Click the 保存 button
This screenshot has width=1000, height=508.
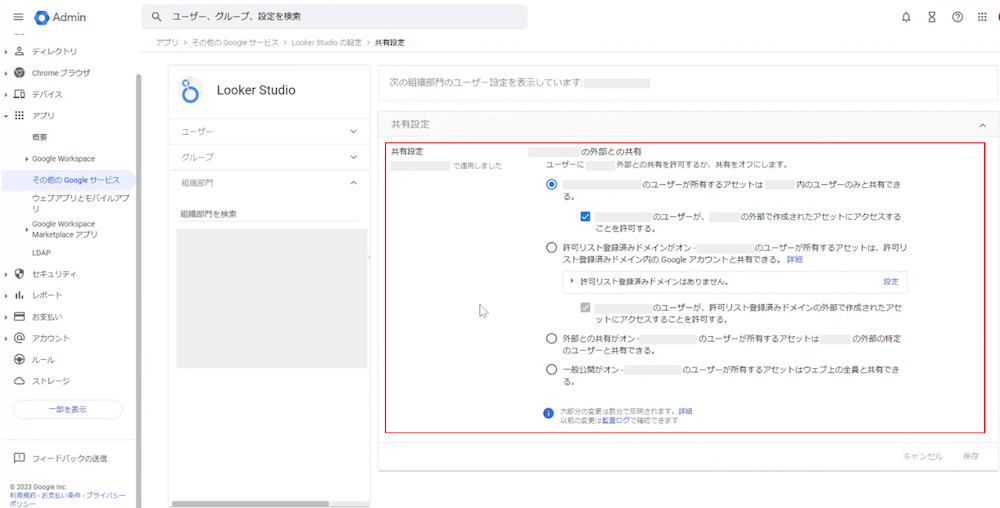971,456
